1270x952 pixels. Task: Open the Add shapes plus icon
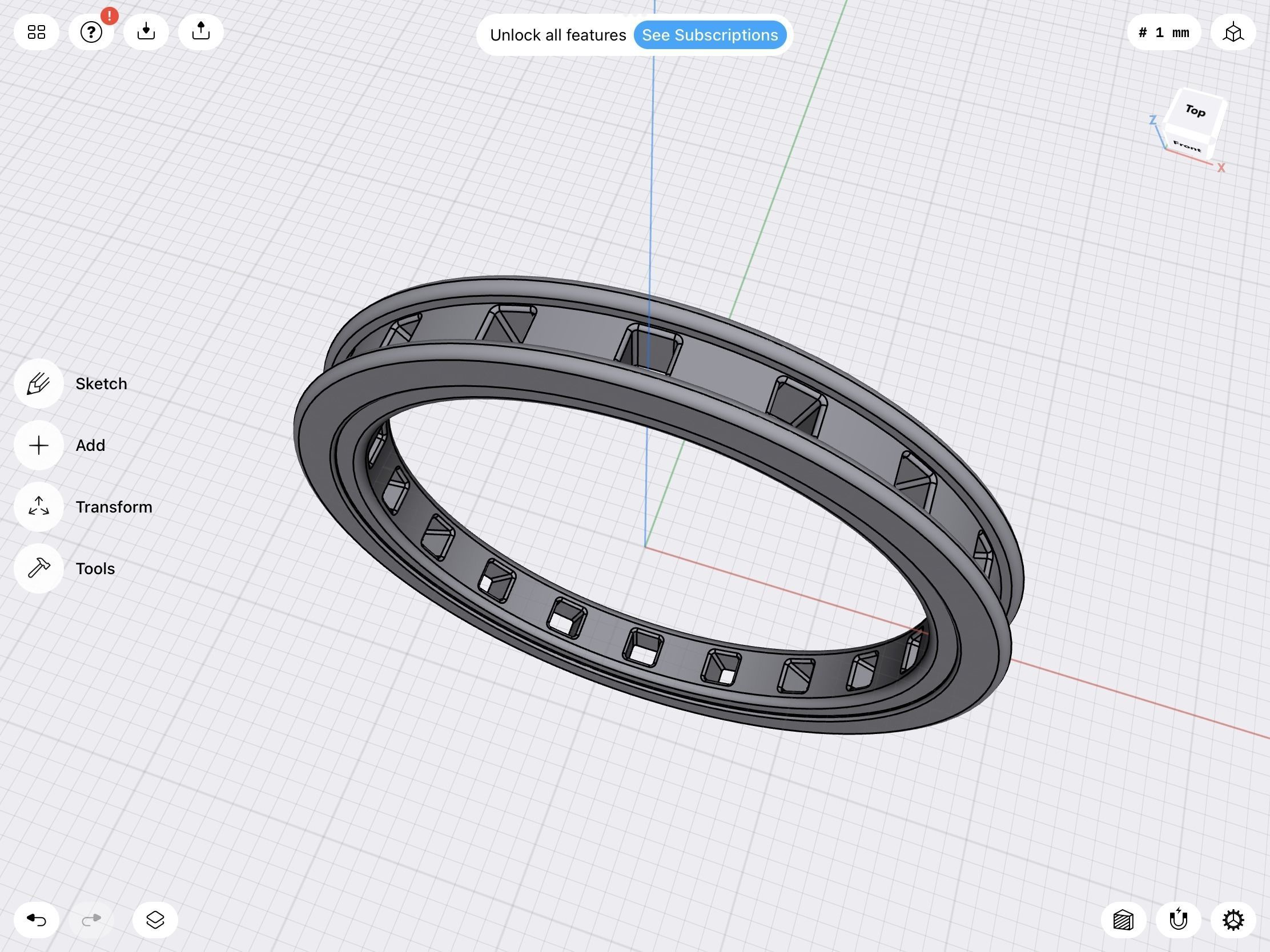click(x=38, y=445)
